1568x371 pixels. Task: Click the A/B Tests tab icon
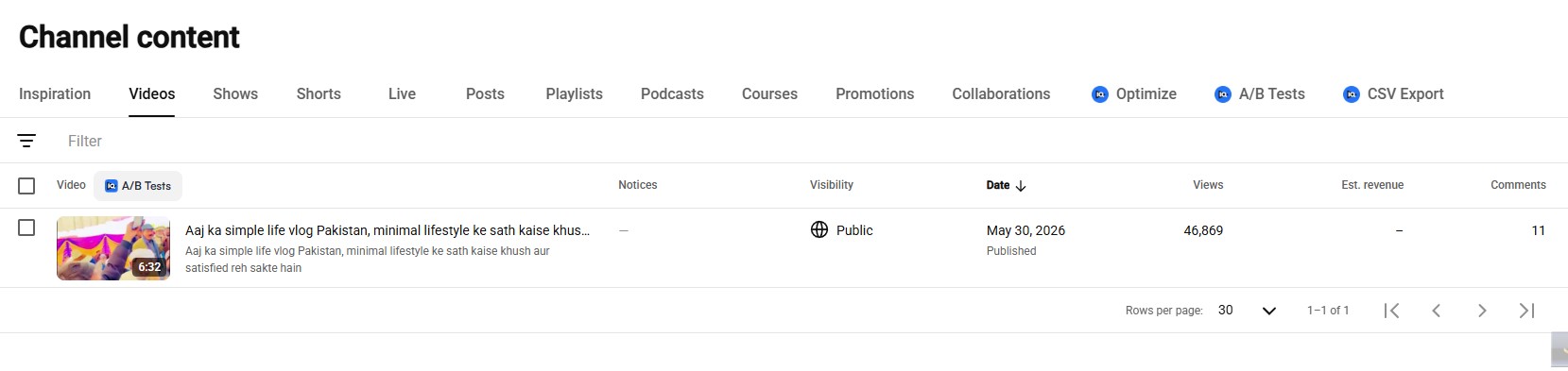tap(1222, 94)
